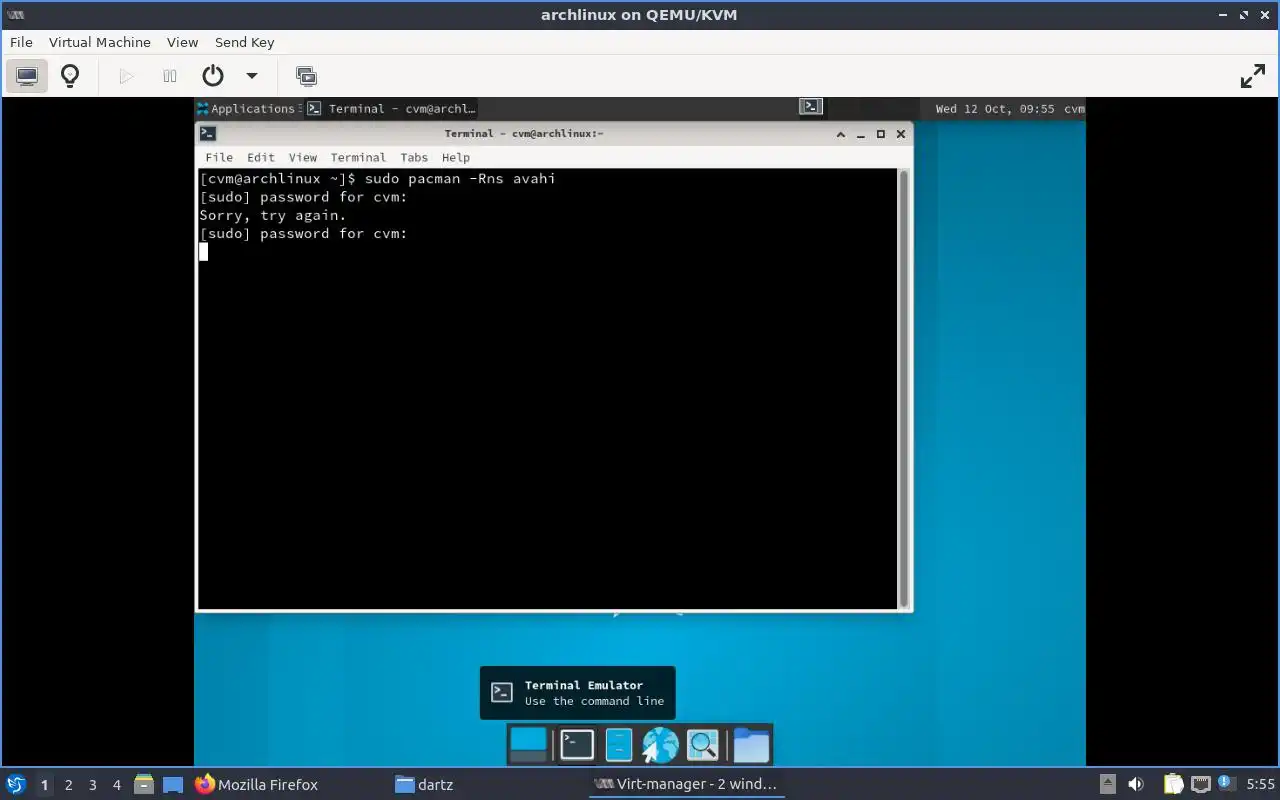This screenshot has height=800, width=1280.
Task: Select Virt-manager taskbar item
Action: pos(686,784)
